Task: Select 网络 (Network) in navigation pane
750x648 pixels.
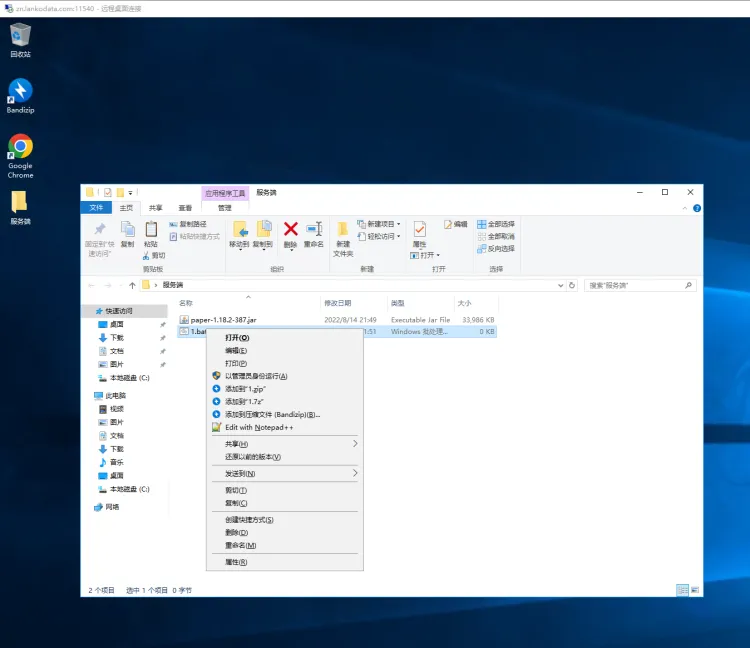Action: [112, 507]
